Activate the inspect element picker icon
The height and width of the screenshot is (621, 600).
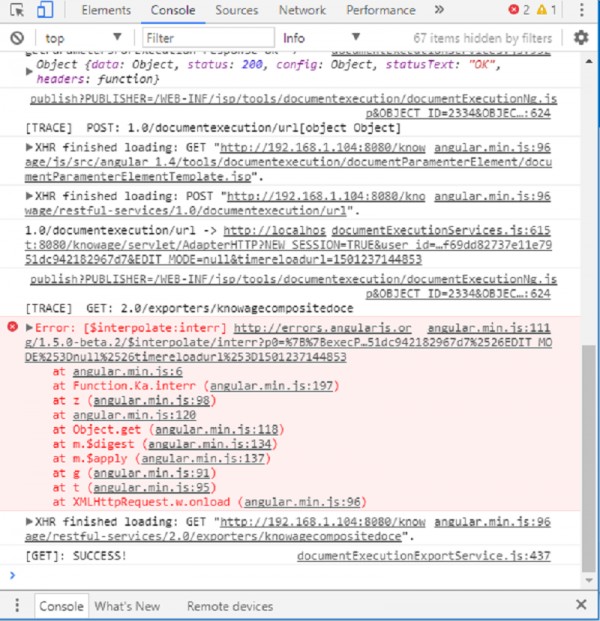coord(17,10)
